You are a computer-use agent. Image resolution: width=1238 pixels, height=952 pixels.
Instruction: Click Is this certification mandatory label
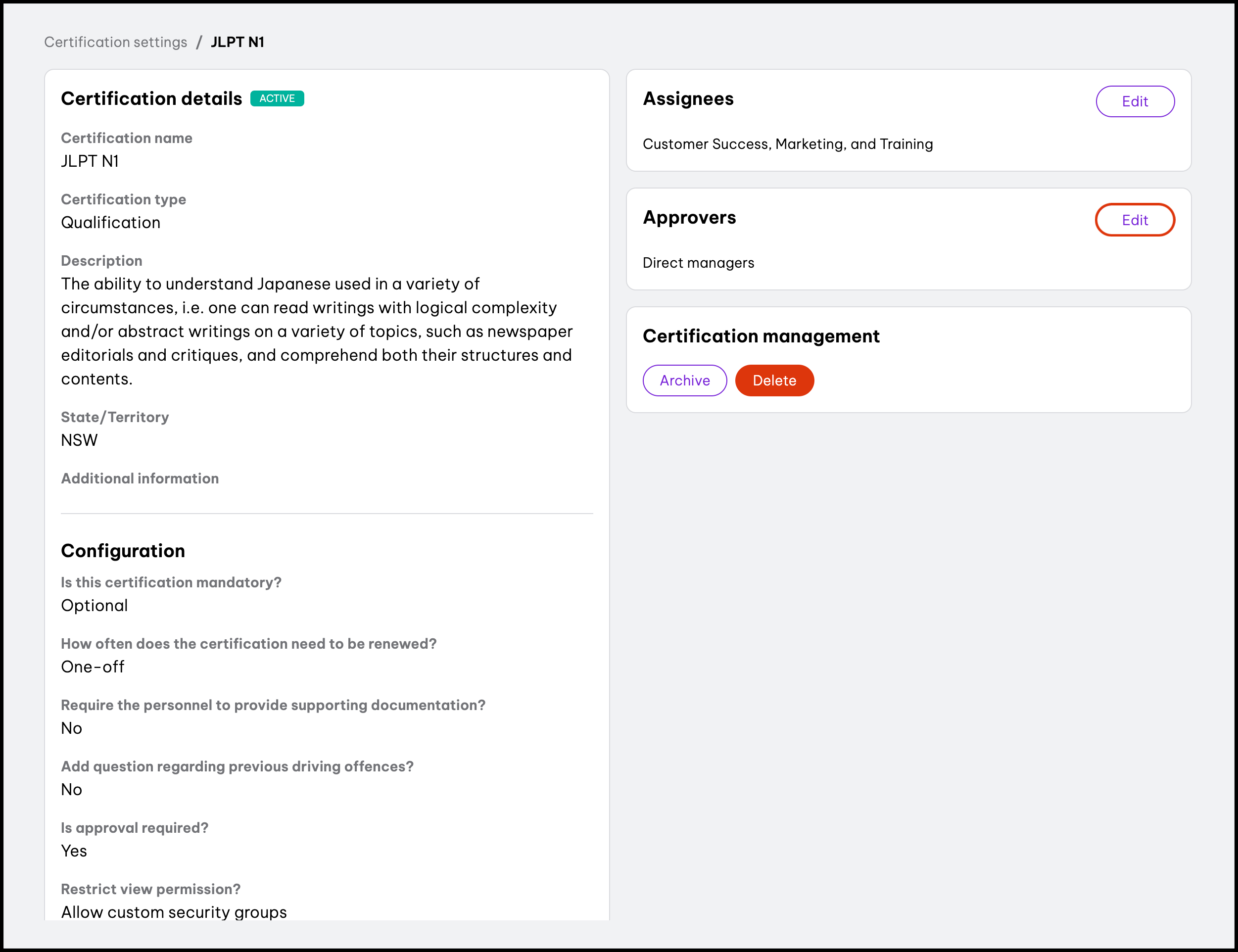coord(171,582)
